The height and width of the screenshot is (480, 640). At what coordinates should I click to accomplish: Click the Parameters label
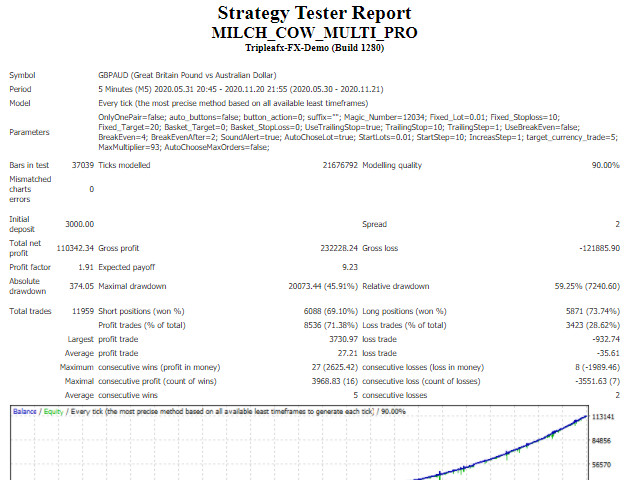tap(29, 132)
